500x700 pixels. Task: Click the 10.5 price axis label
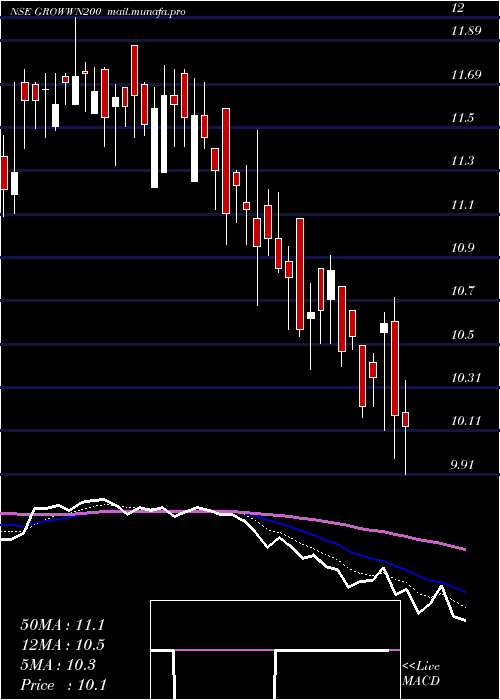[x=462, y=335]
